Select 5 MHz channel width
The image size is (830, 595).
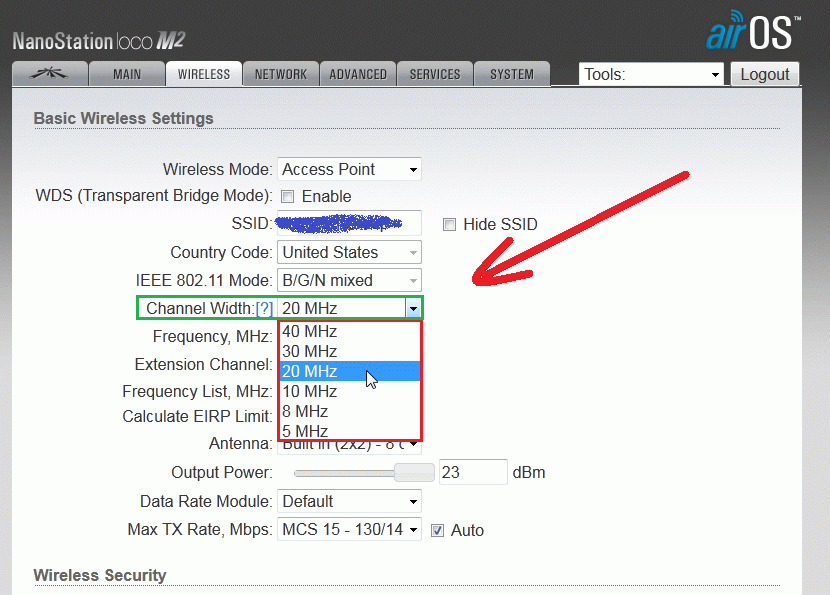pyautogui.click(x=350, y=430)
